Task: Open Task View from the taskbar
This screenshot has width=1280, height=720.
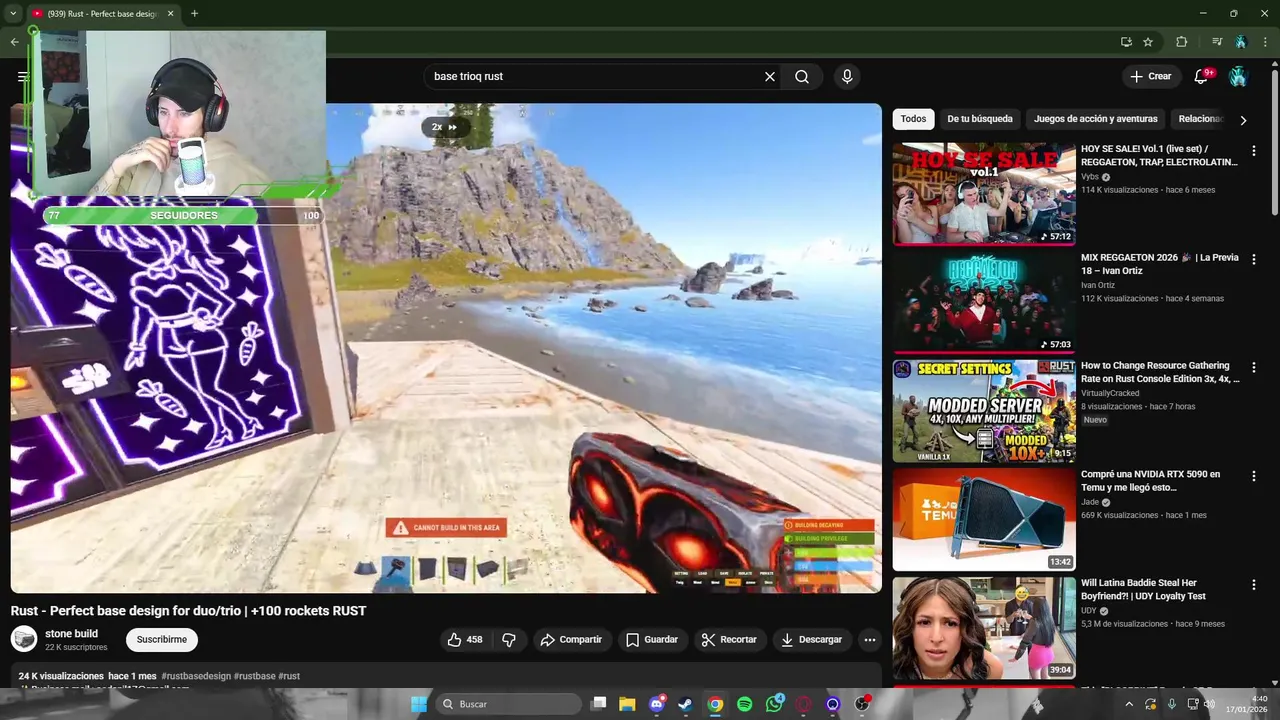Action: pos(598,704)
